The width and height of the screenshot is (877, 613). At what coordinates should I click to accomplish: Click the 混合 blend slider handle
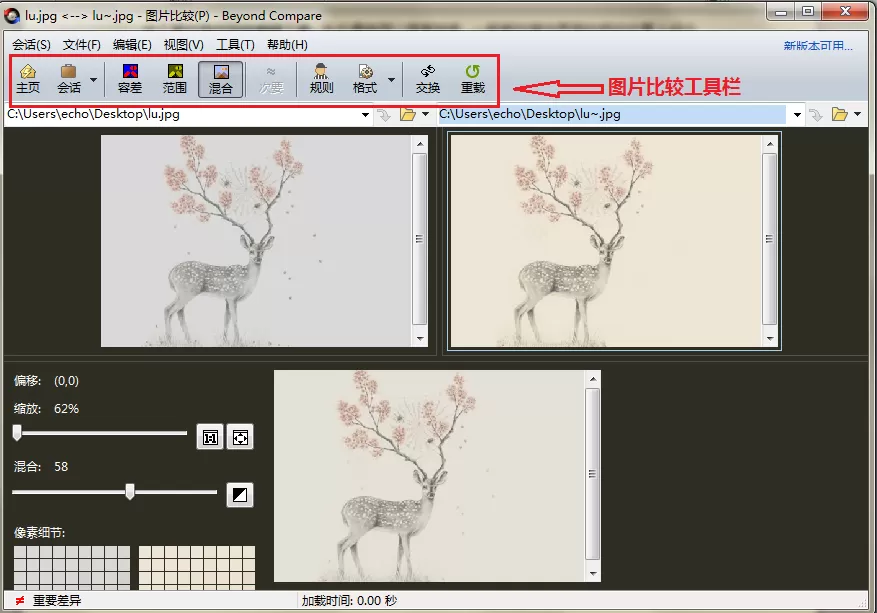coord(130,492)
